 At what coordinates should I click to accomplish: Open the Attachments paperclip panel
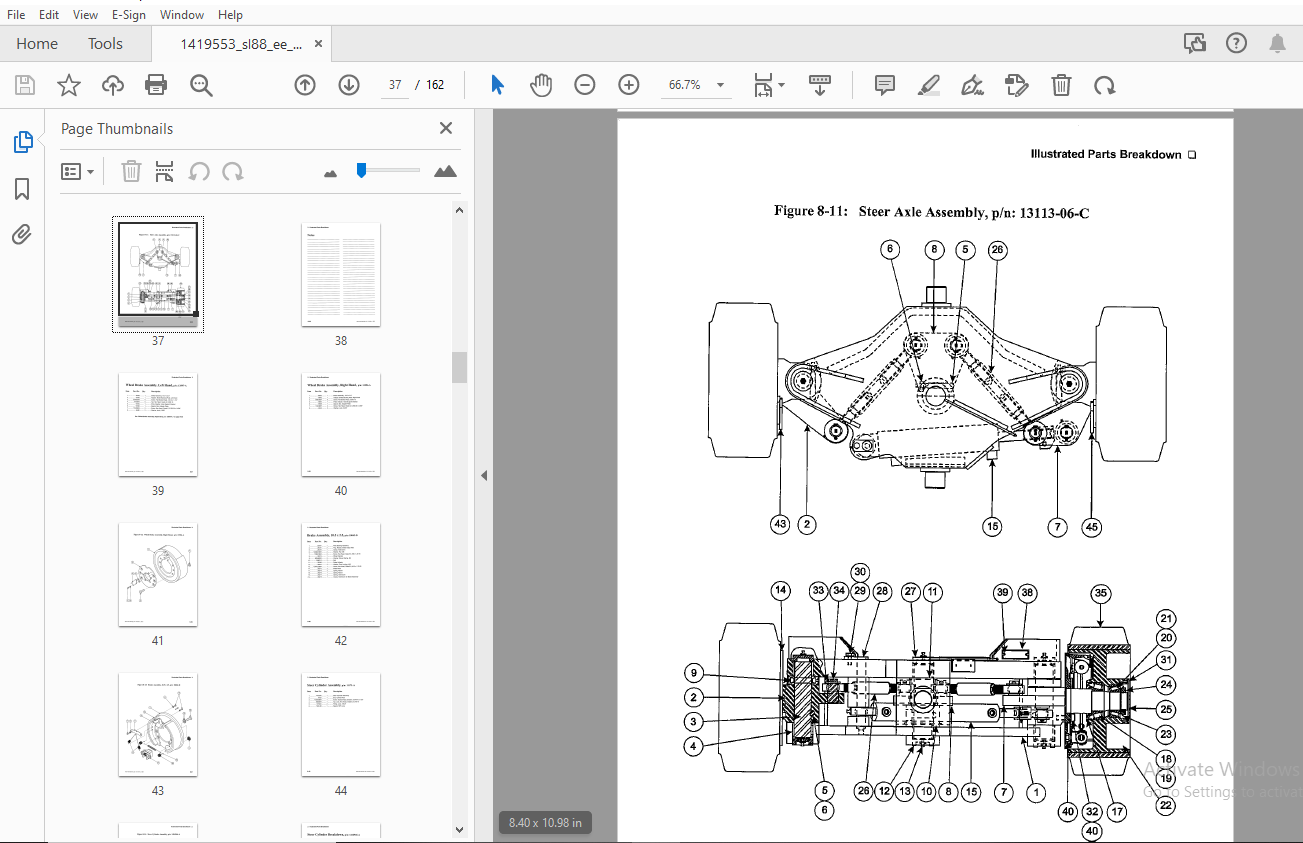click(22, 235)
